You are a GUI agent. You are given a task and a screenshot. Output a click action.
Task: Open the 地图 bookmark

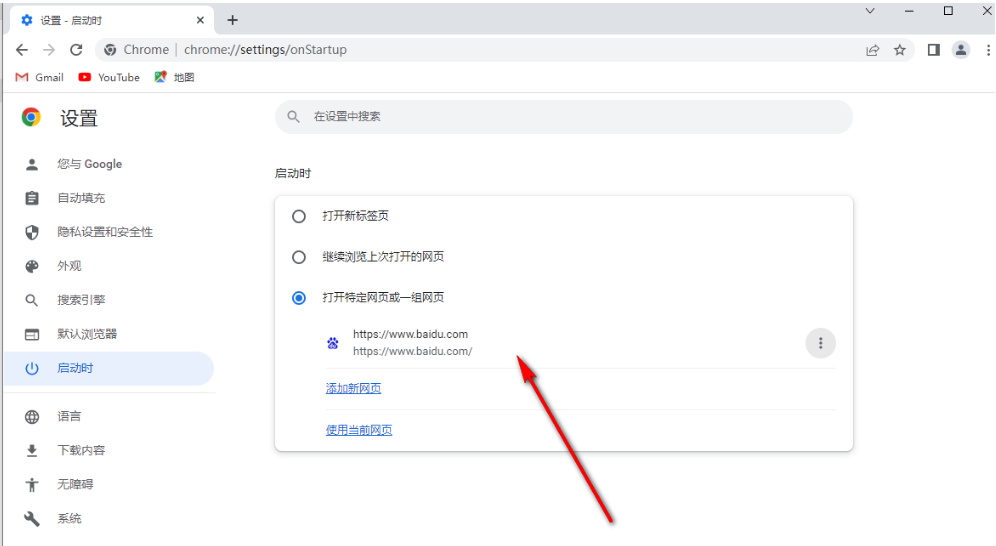pyautogui.click(x=174, y=77)
